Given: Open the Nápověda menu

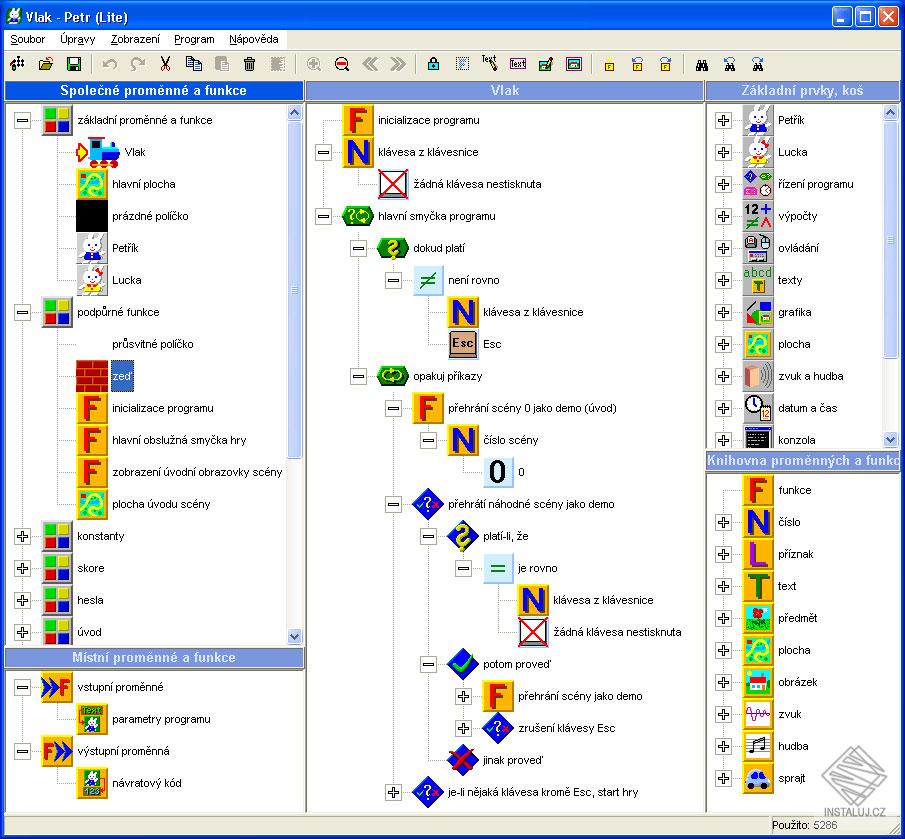Looking at the screenshot, I should tap(253, 40).
